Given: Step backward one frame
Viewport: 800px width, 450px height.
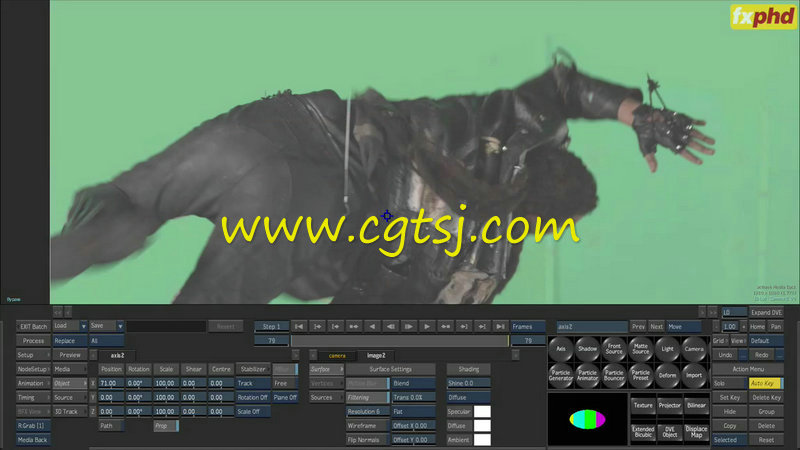Looking at the screenshot, I should (390, 327).
